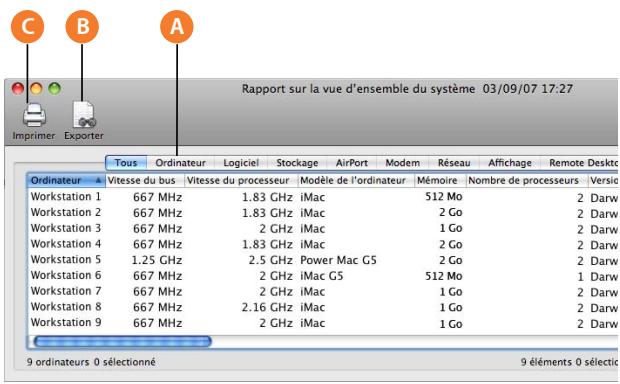Select the Workstation 8 row

pyautogui.click(x=323, y=307)
